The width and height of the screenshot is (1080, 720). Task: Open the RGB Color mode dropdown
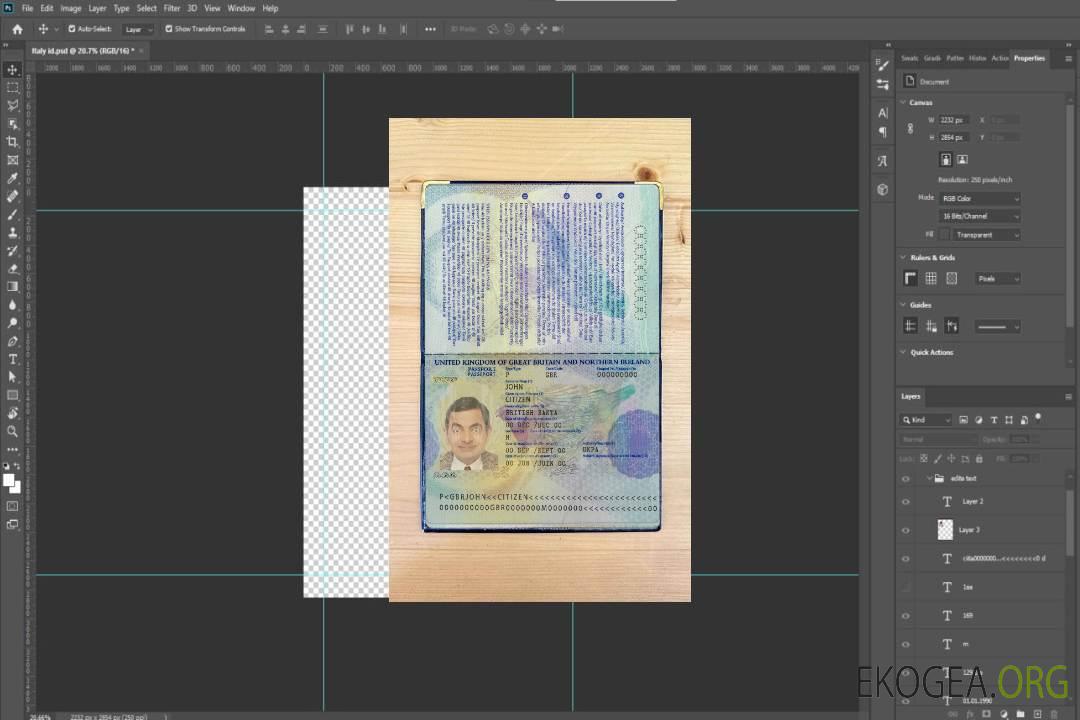pos(980,198)
